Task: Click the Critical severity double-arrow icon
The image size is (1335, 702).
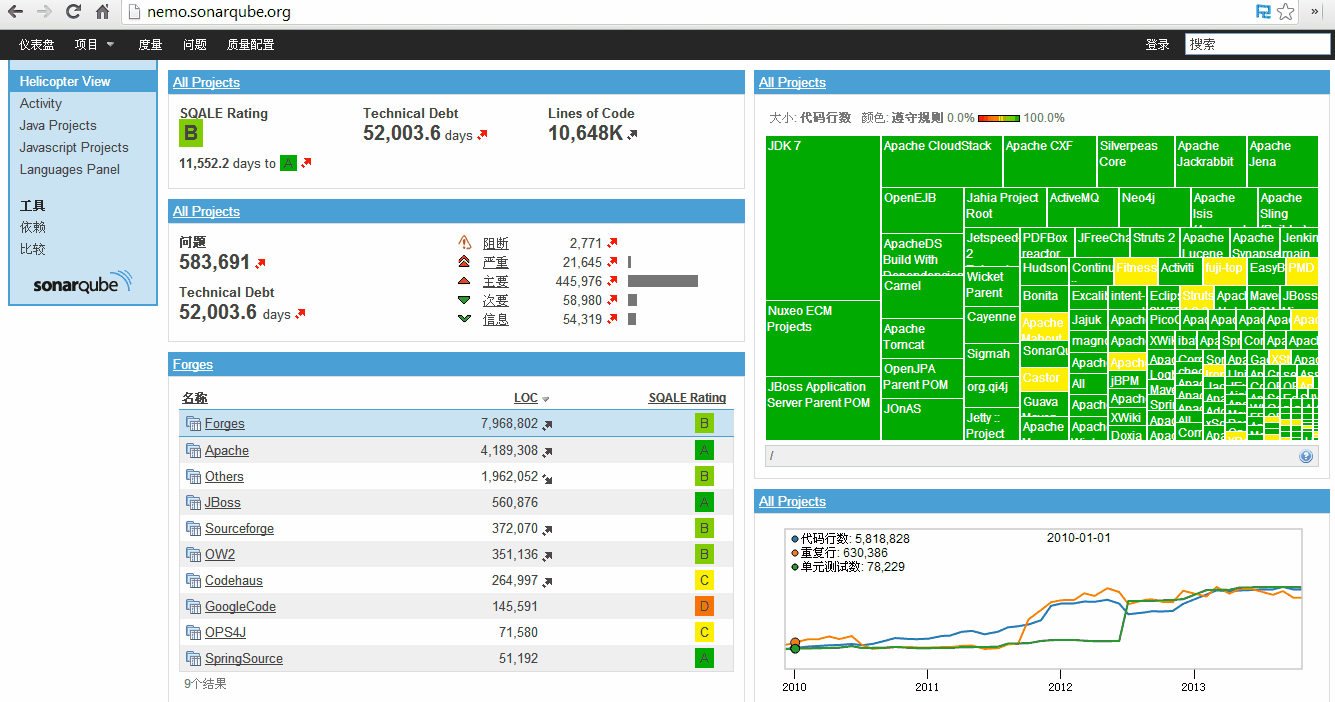Action: pyautogui.click(x=464, y=262)
